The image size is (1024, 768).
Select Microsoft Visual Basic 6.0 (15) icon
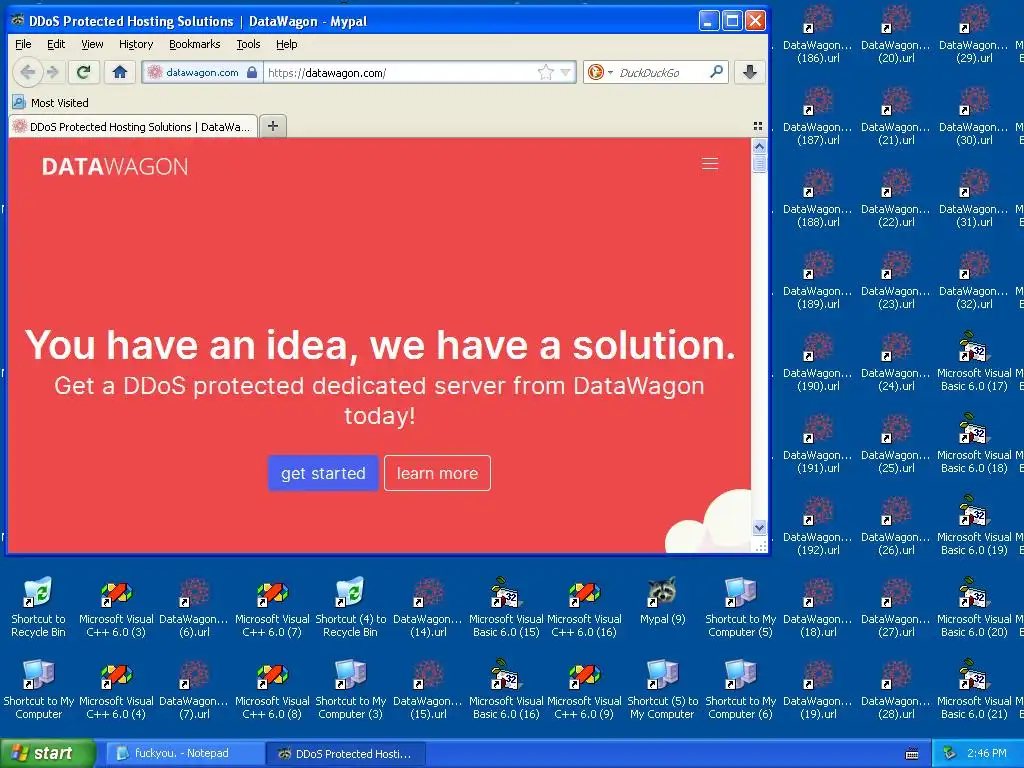pyautogui.click(x=506, y=607)
